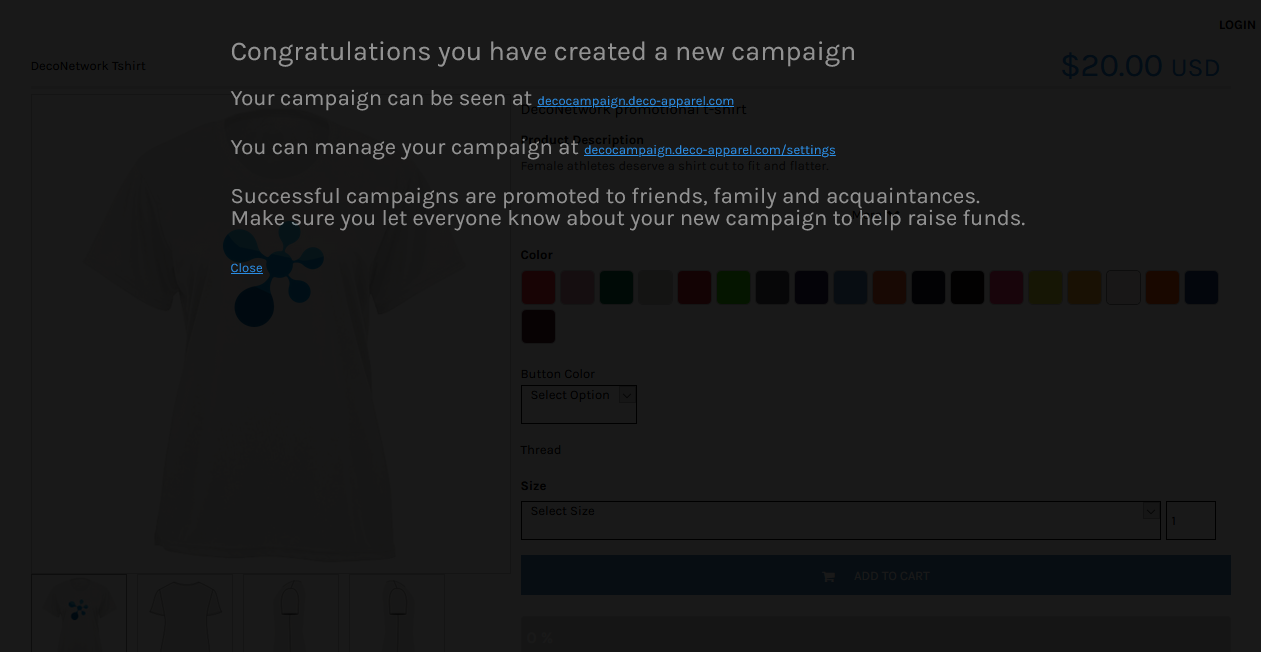Click the quantity input field
Image resolution: width=1261 pixels, height=652 pixels.
(x=1190, y=520)
